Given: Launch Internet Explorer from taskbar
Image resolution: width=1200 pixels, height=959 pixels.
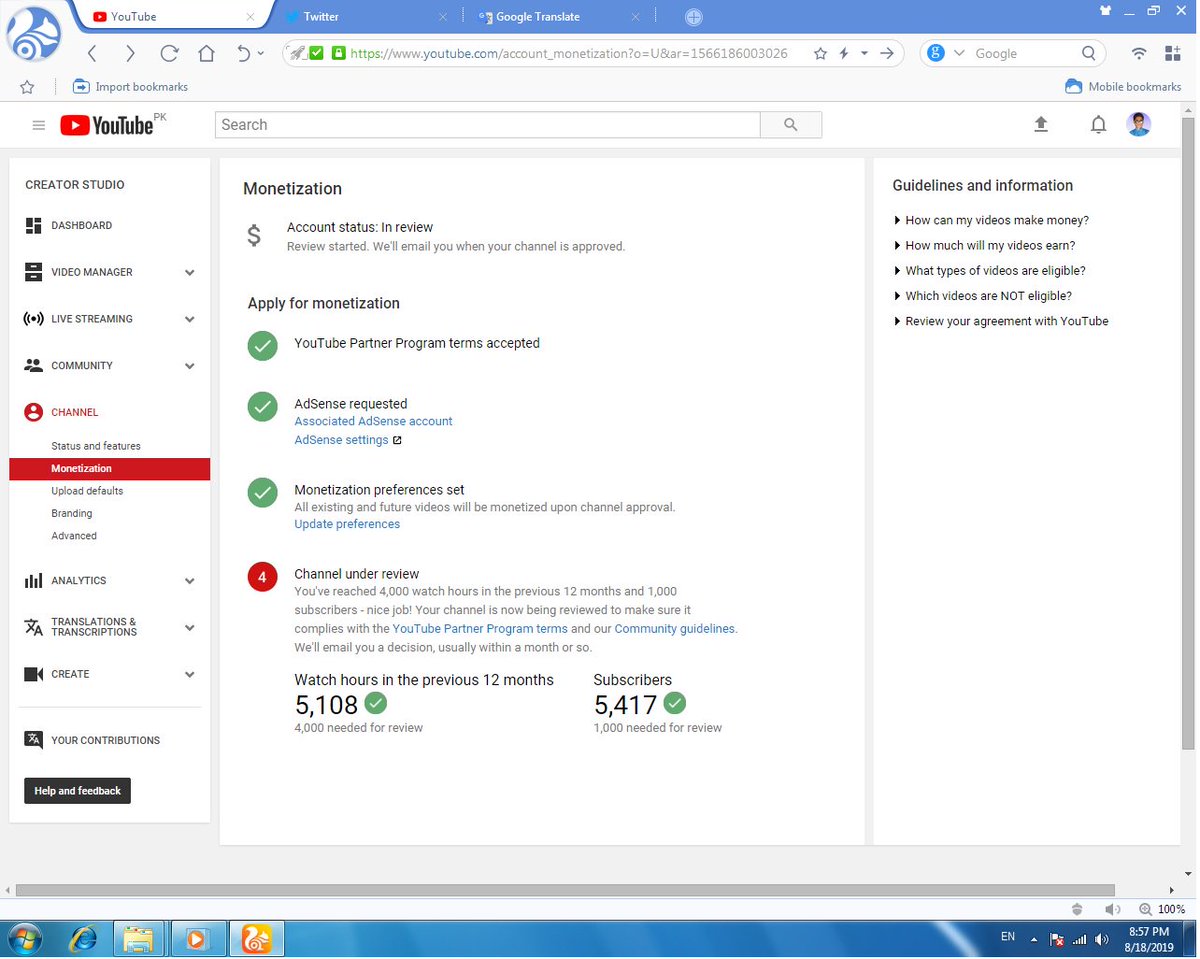Looking at the screenshot, I should (84, 939).
